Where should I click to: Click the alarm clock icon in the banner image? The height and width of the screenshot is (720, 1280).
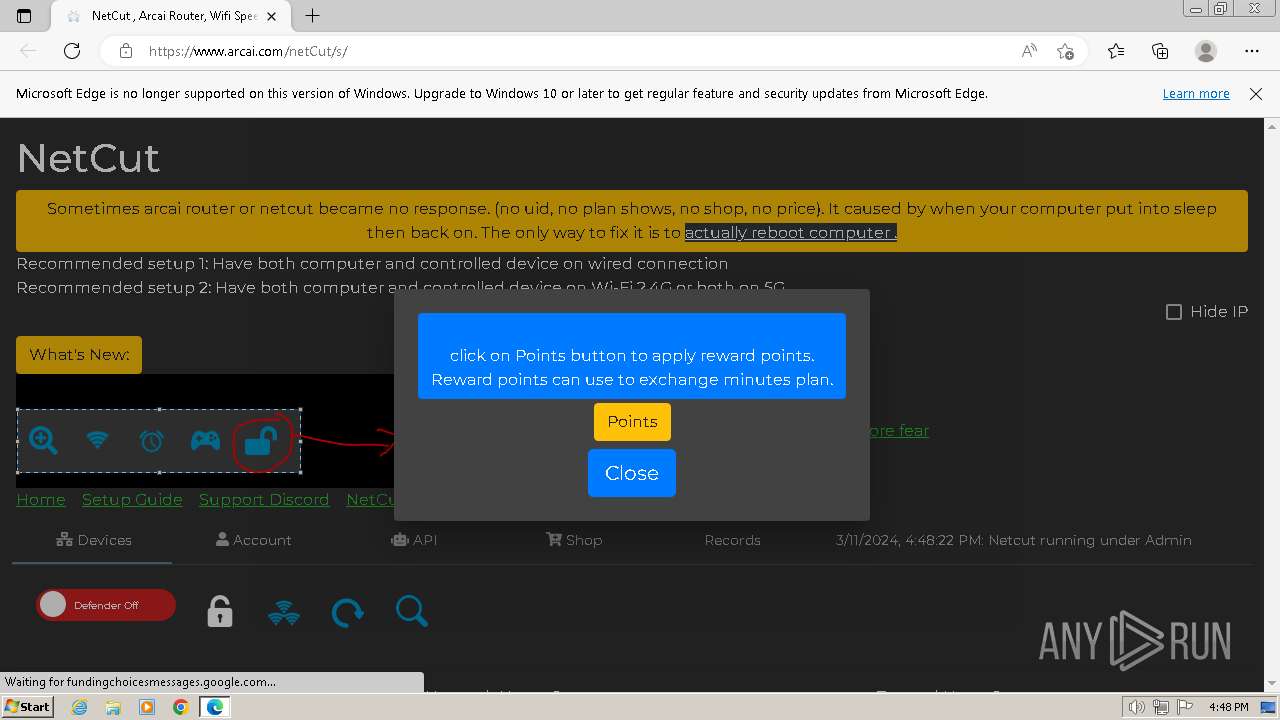151,440
